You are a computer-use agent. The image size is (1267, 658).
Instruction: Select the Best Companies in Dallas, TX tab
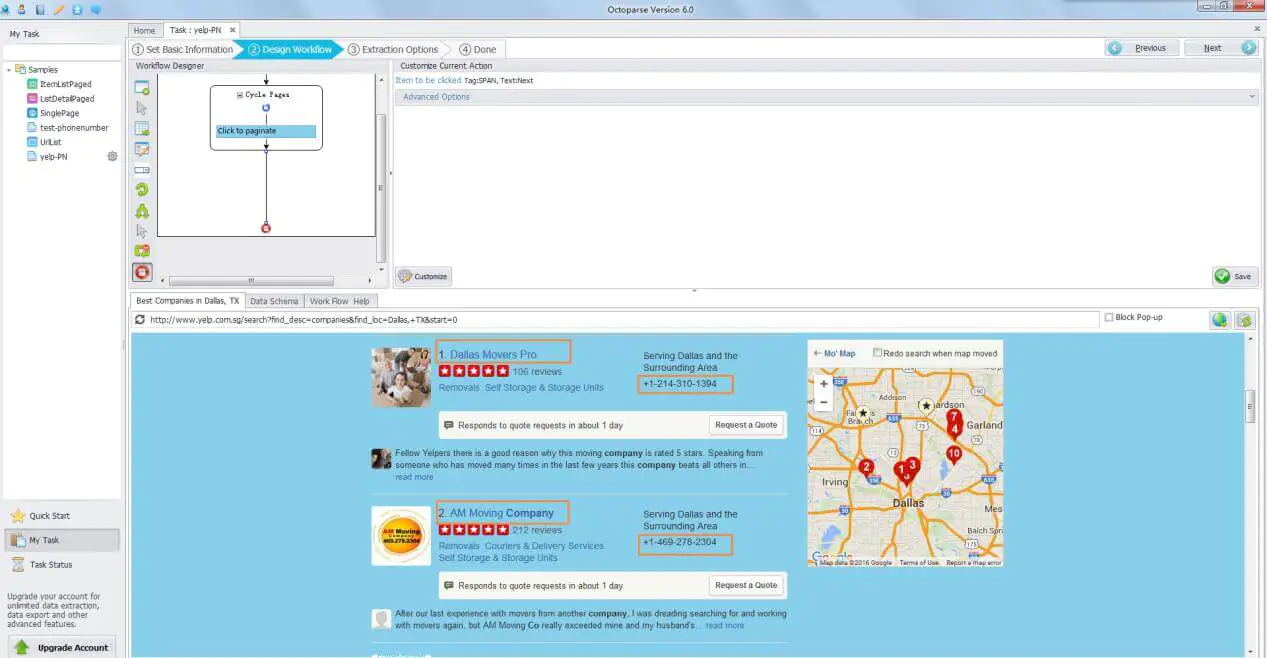(x=188, y=301)
